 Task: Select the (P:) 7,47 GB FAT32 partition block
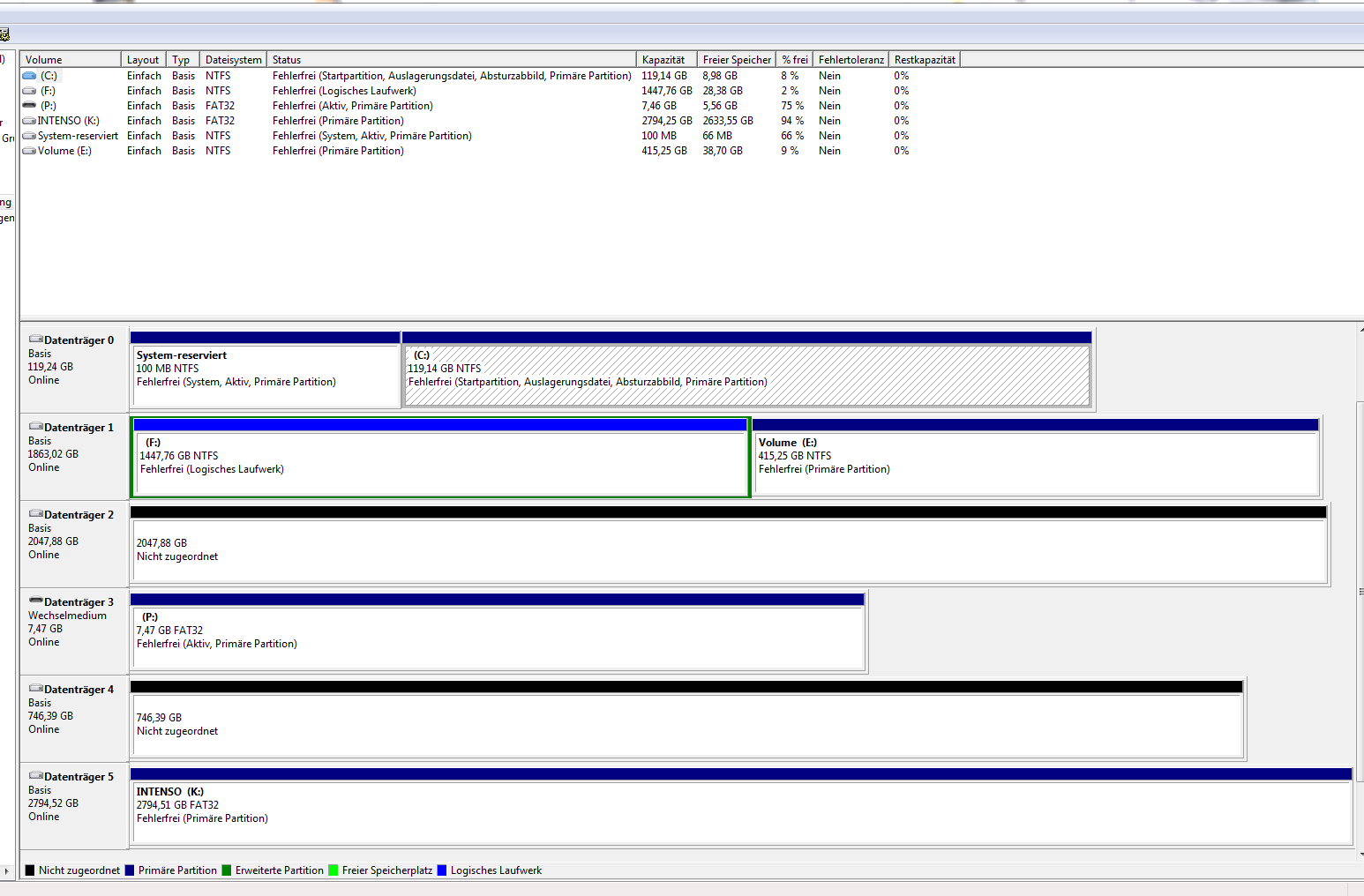click(498, 631)
